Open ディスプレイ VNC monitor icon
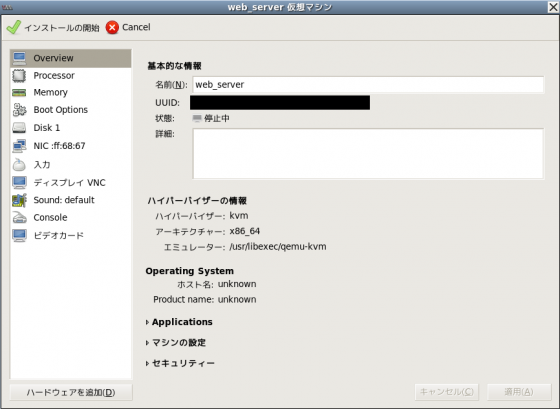 (19, 183)
